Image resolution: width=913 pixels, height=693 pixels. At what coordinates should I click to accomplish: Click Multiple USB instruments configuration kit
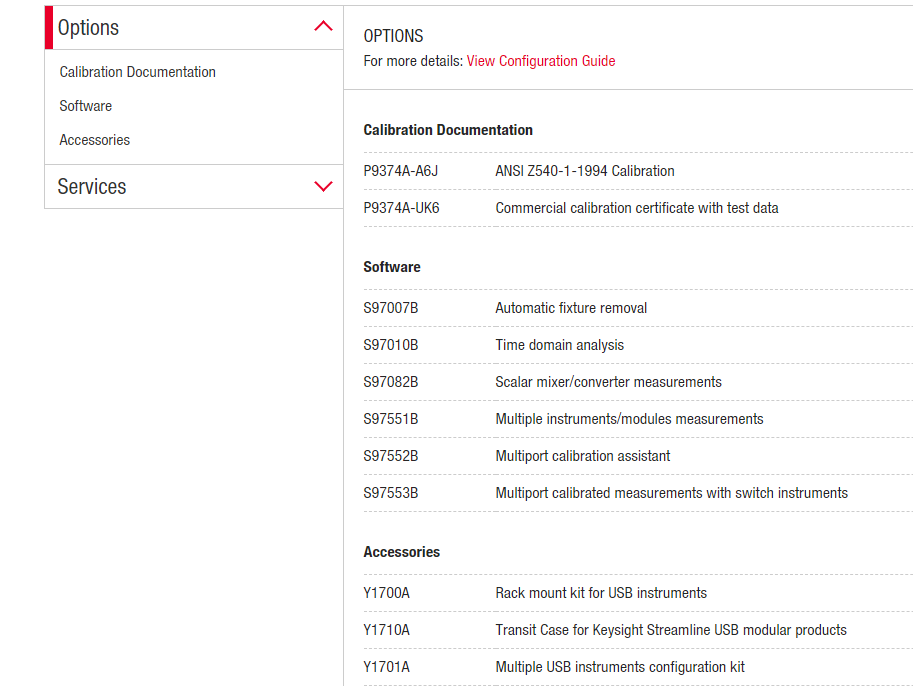pyautogui.click(x=619, y=667)
